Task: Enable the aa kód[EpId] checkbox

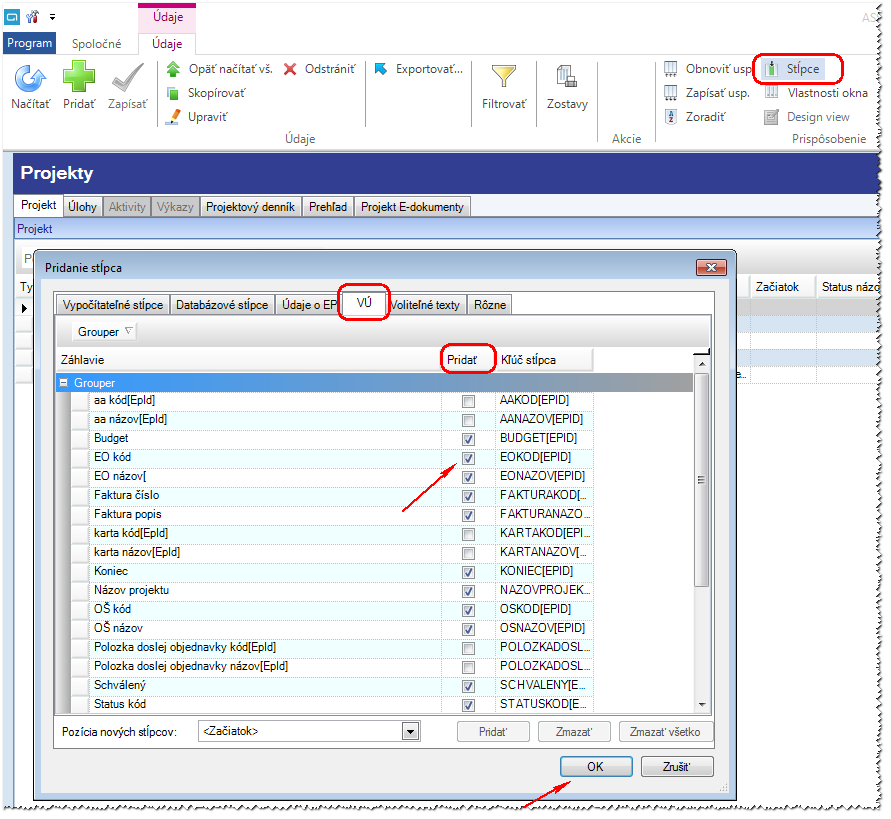Action: click(468, 402)
